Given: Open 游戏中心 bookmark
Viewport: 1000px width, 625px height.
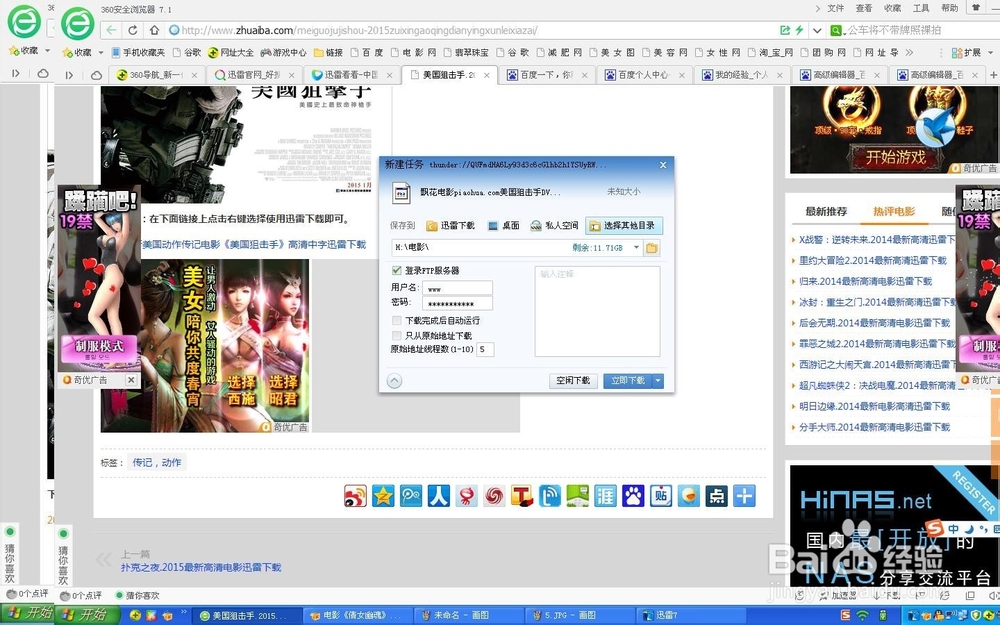Looking at the screenshot, I should coord(283,52).
